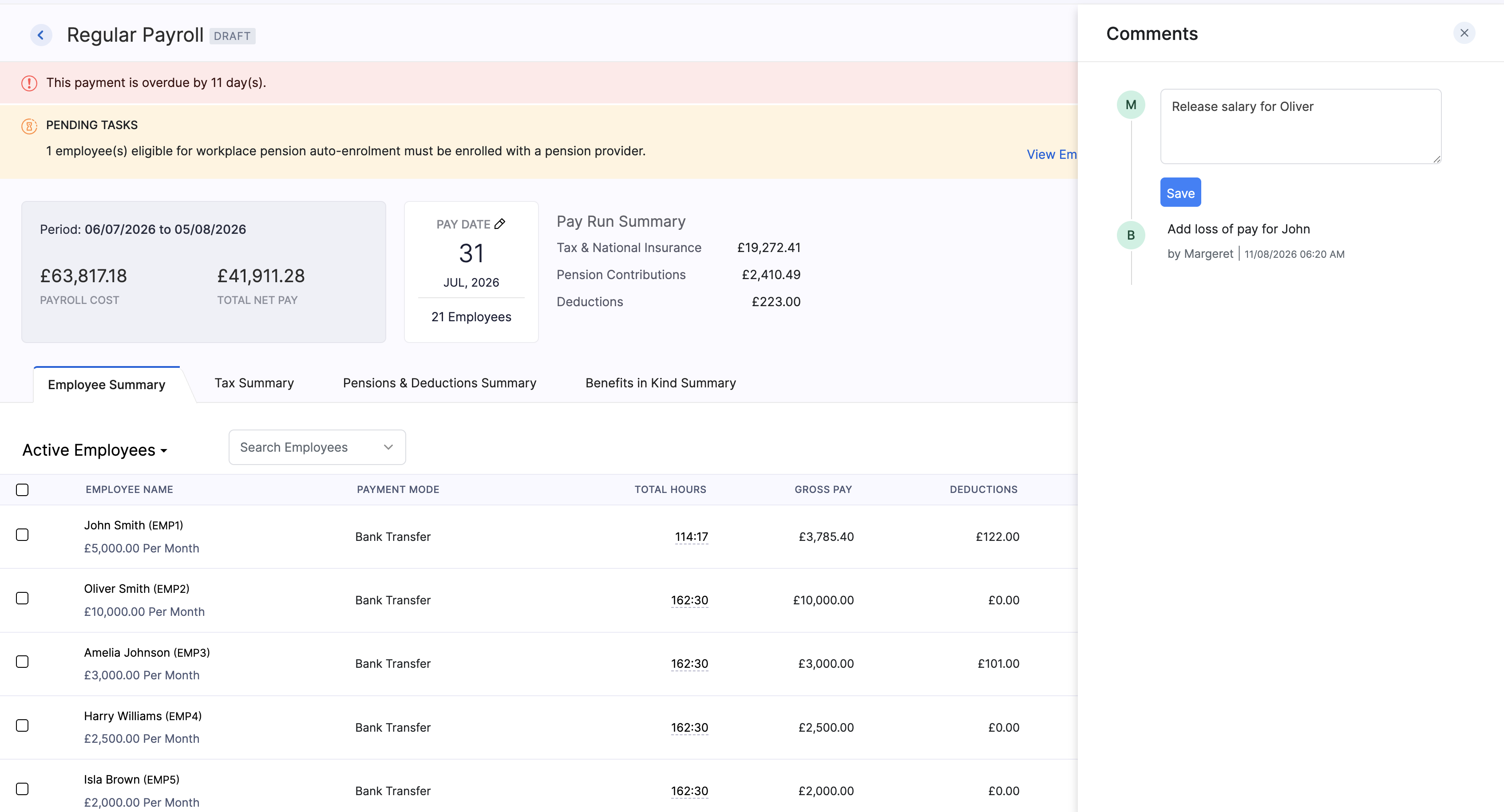
Task: Click Amelia Johnson (EMP3) name
Action: pos(147,653)
